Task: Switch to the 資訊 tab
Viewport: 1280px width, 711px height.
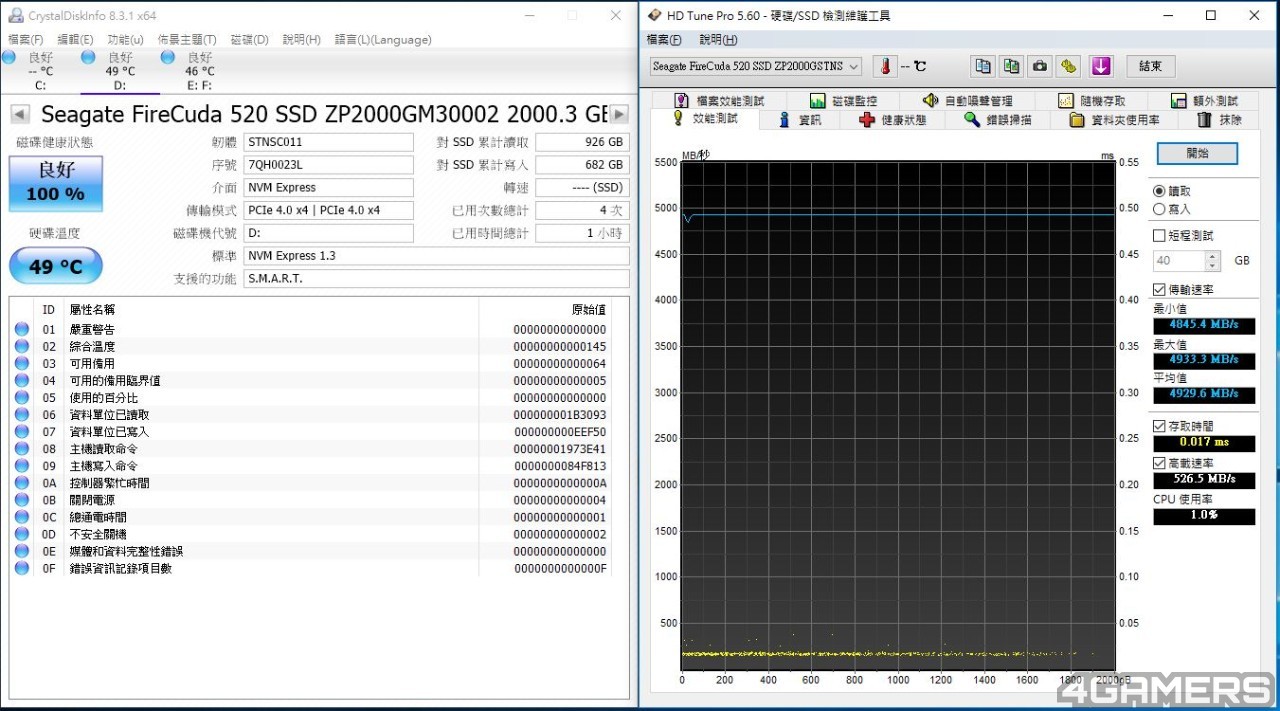Action: click(x=800, y=120)
